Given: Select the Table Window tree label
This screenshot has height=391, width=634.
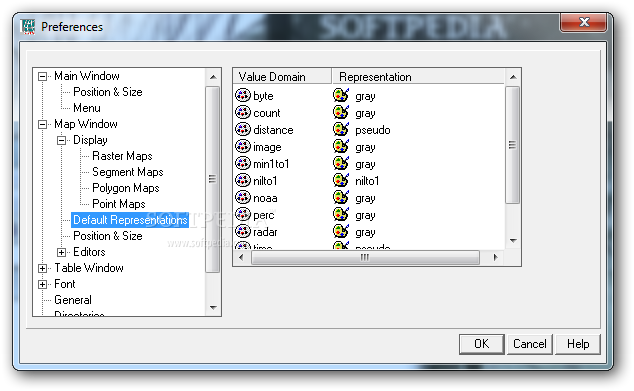Looking at the screenshot, I should [x=89, y=268].
